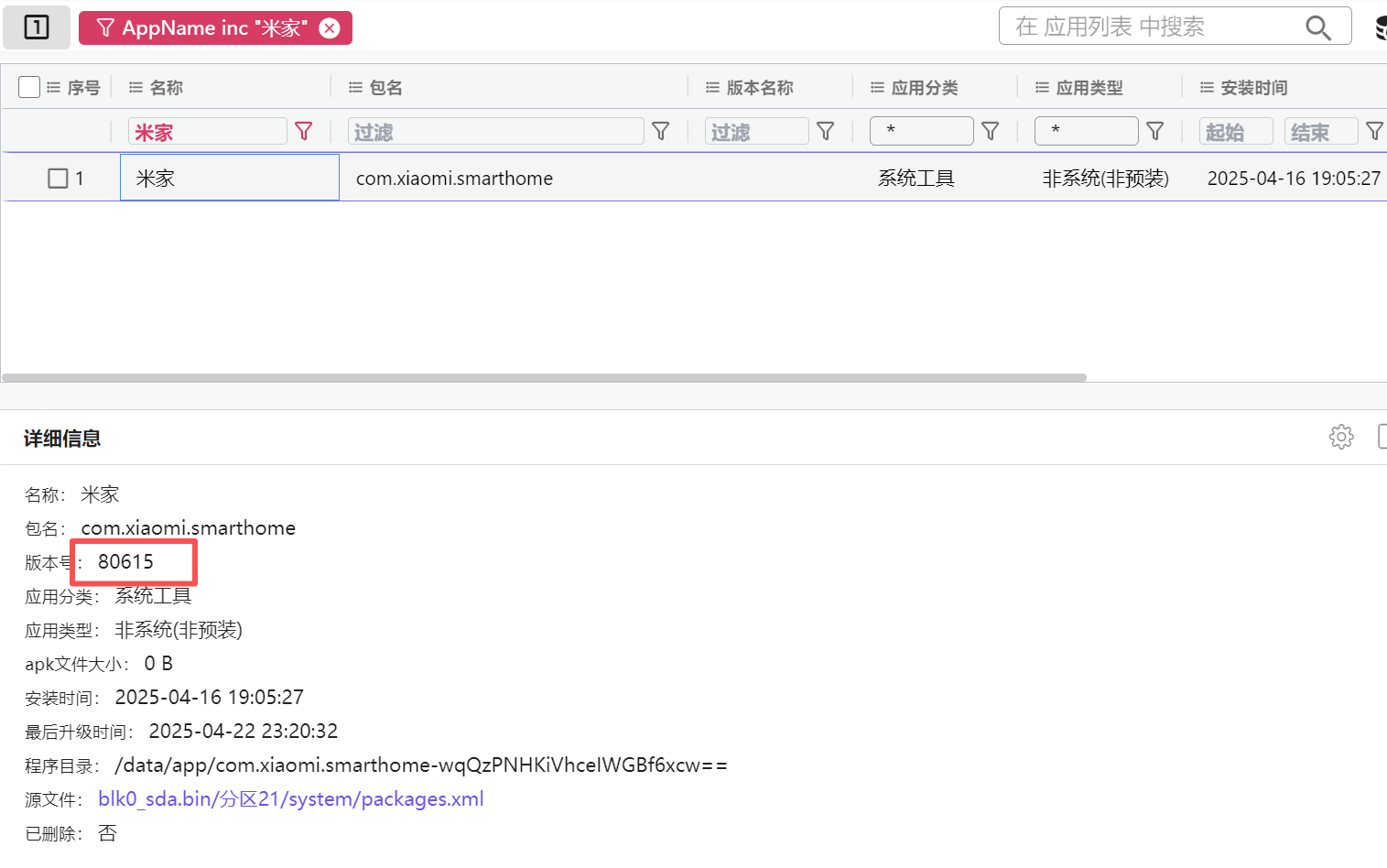The width and height of the screenshot is (1387, 868).
Task: Focus the 版本名称 filter input
Action: pyautogui.click(x=757, y=132)
